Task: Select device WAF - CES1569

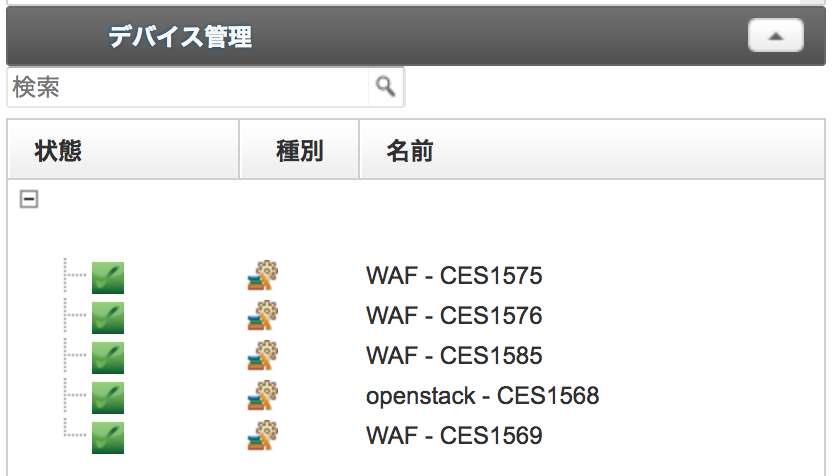Action: click(x=454, y=436)
